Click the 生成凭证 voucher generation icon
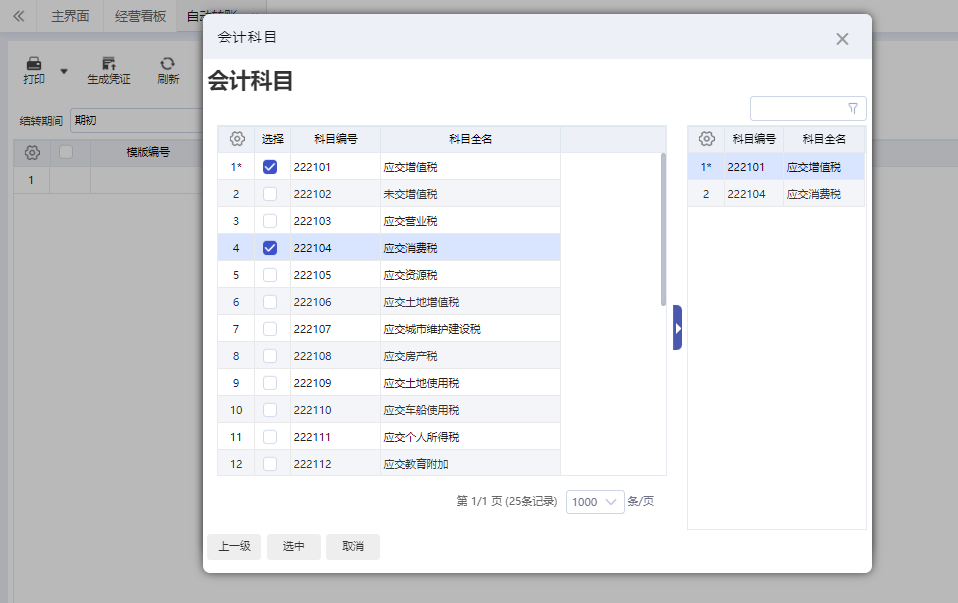958x603 pixels. [108, 63]
